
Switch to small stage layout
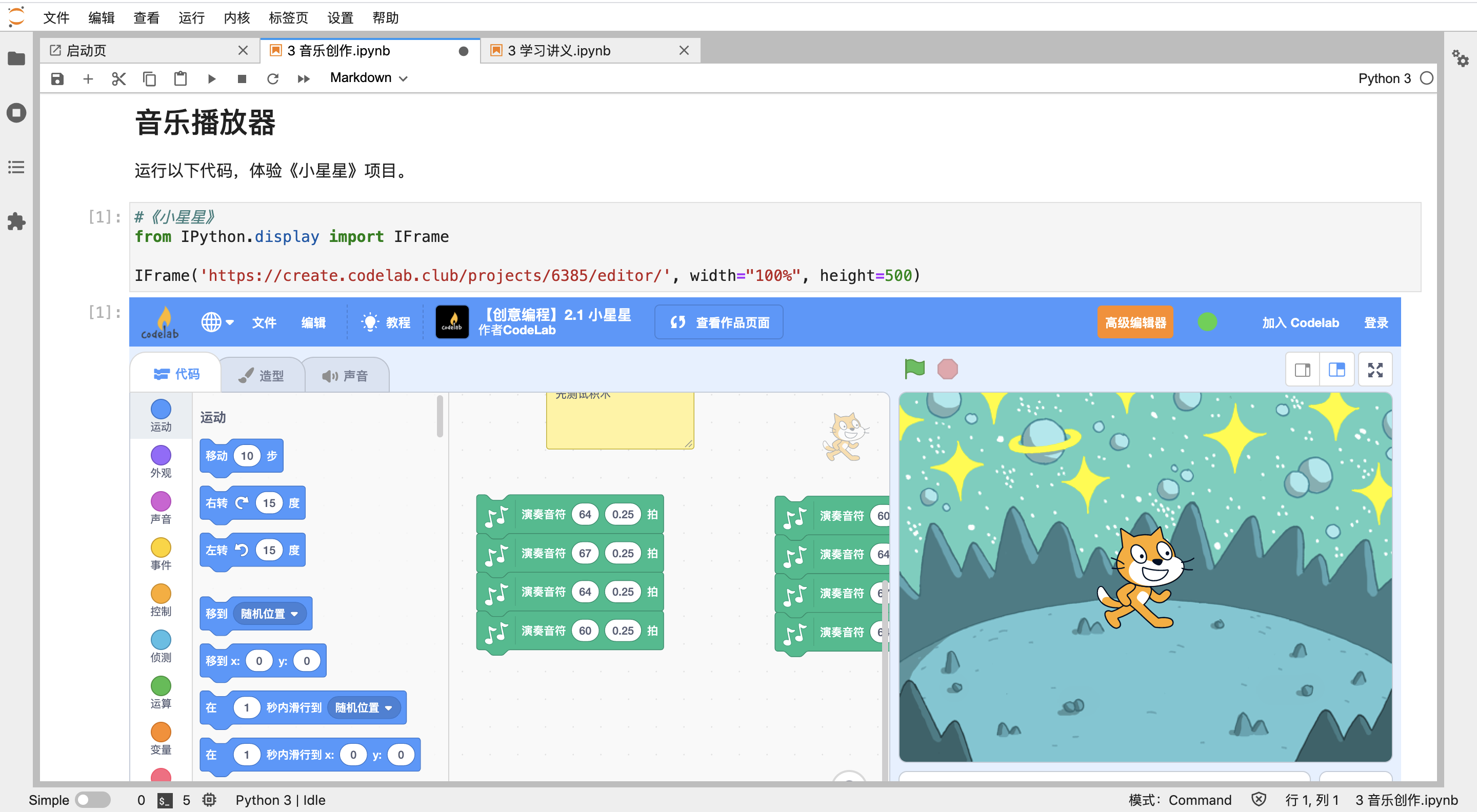[x=1303, y=370]
